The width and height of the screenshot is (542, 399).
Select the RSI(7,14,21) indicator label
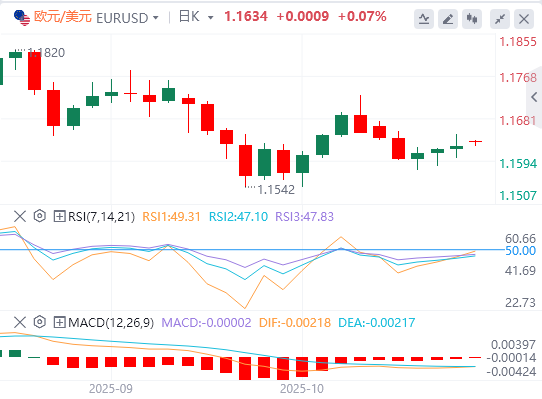pos(101,216)
